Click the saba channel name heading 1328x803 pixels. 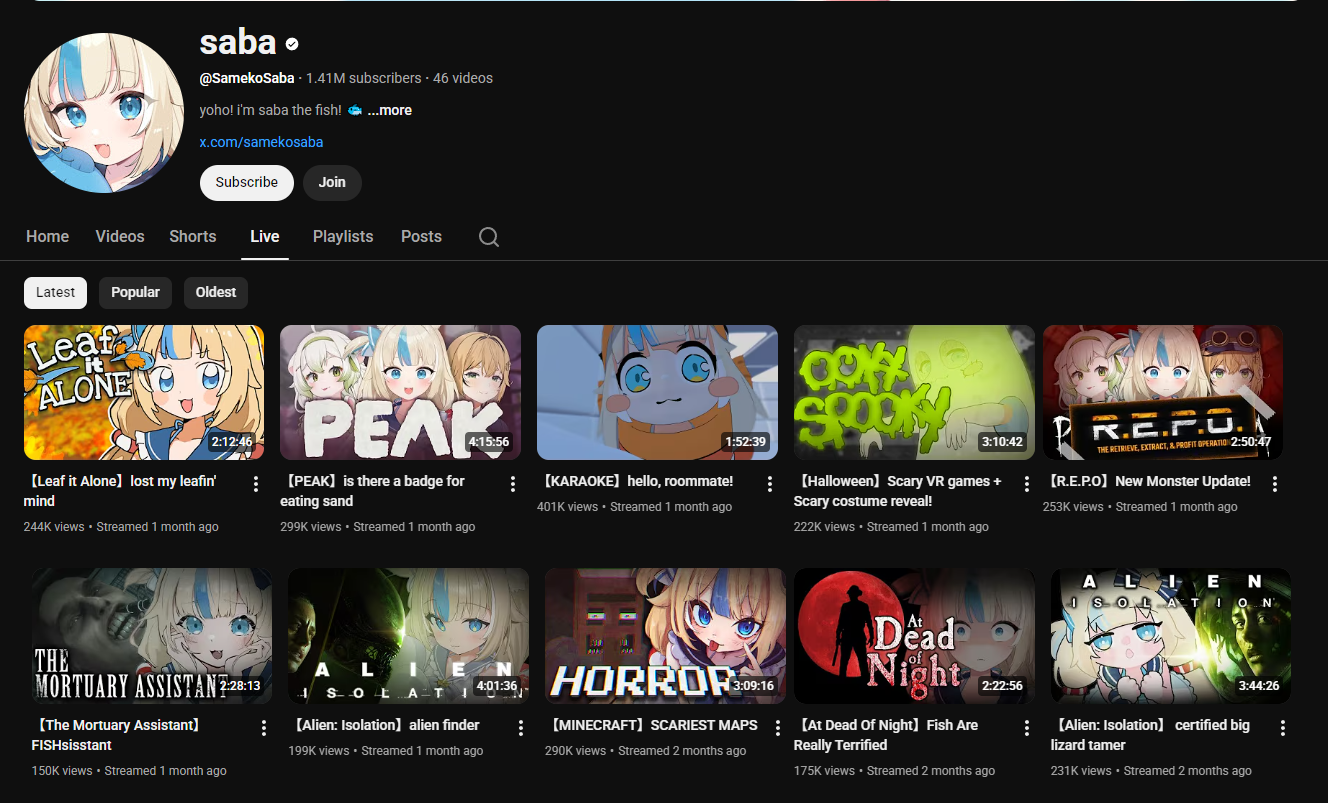point(238,42)
